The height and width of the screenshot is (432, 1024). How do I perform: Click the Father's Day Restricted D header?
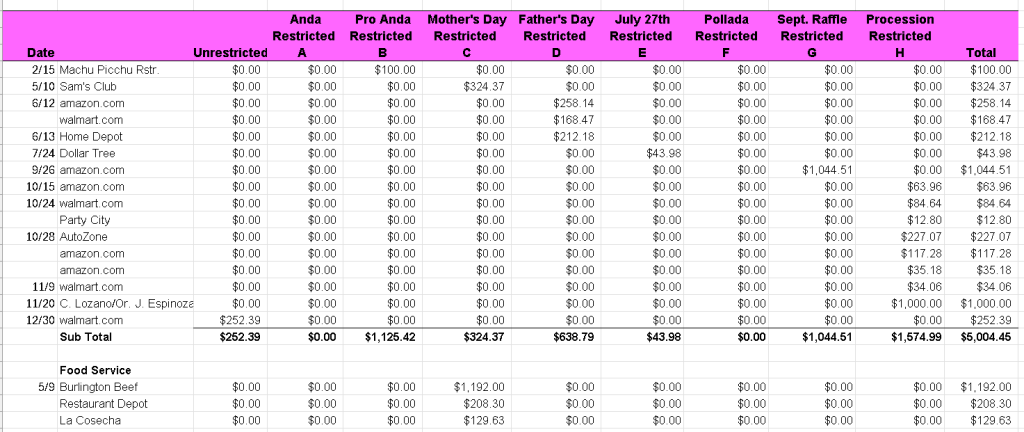point(555,36)
